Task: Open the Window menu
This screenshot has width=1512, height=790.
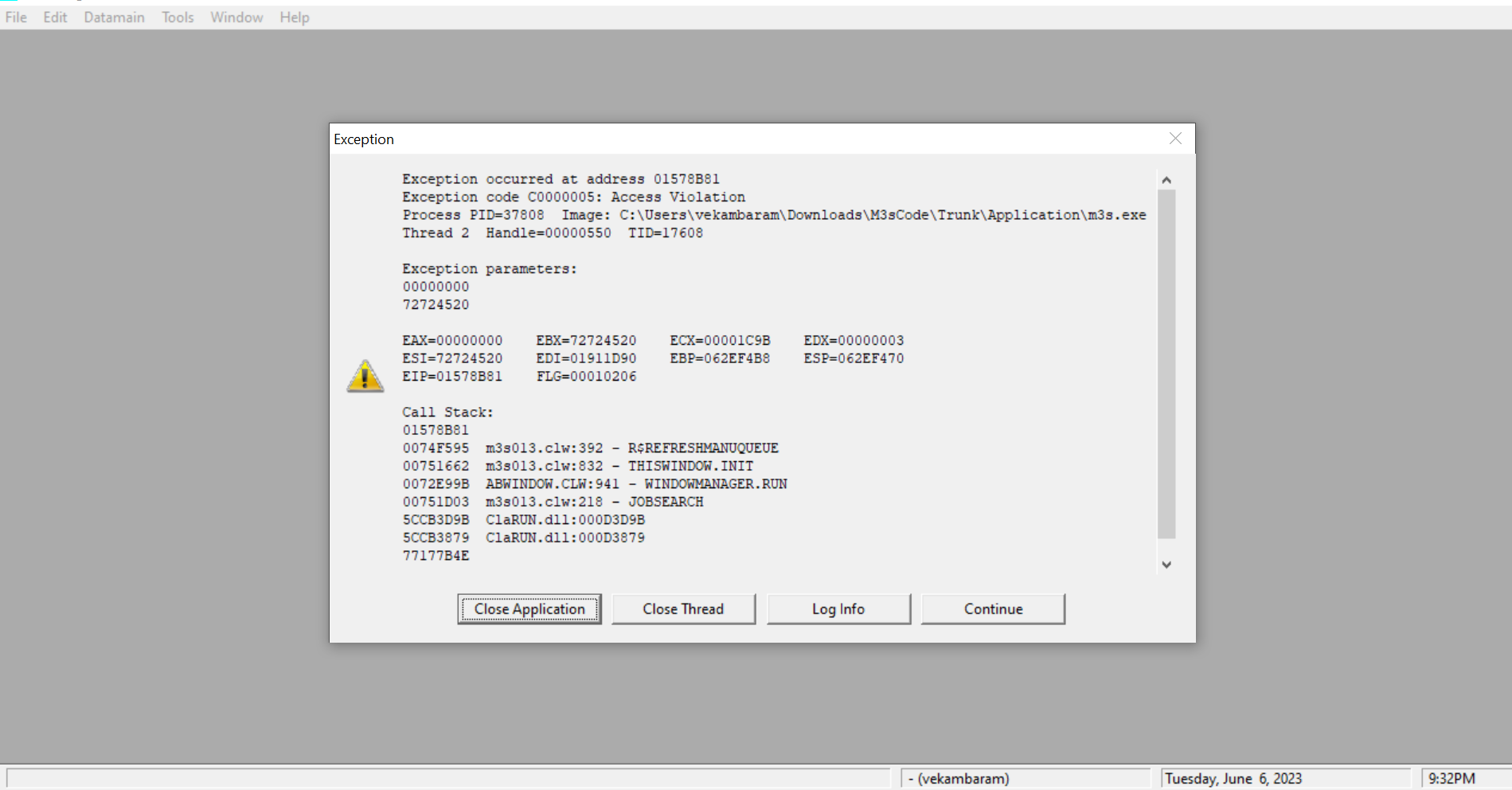Action: pyautogui.click(x=236, y=18)
